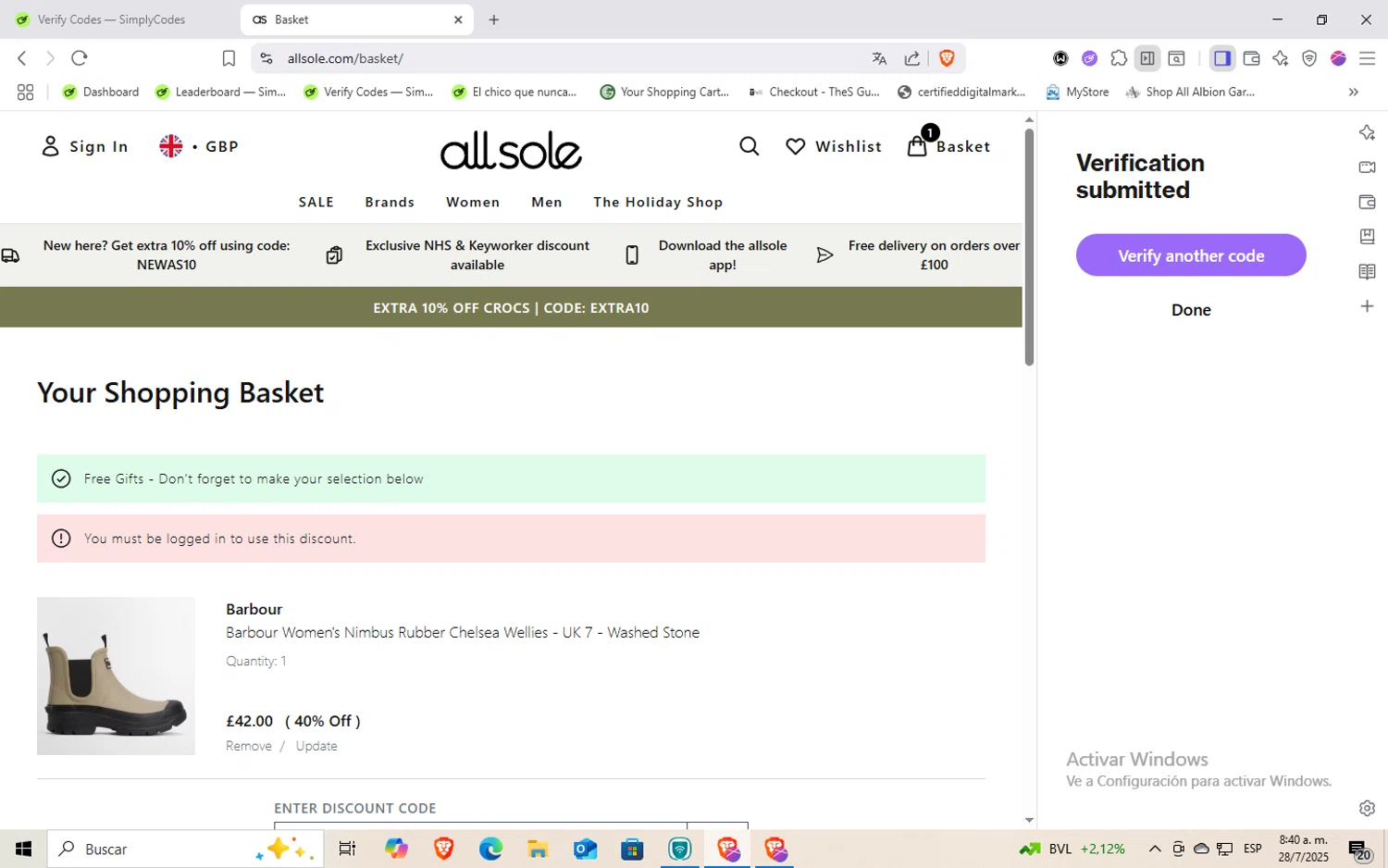The height and width of the screenshot is (868, 1388).
Task: Reload the current page
Action: [80, 58]
